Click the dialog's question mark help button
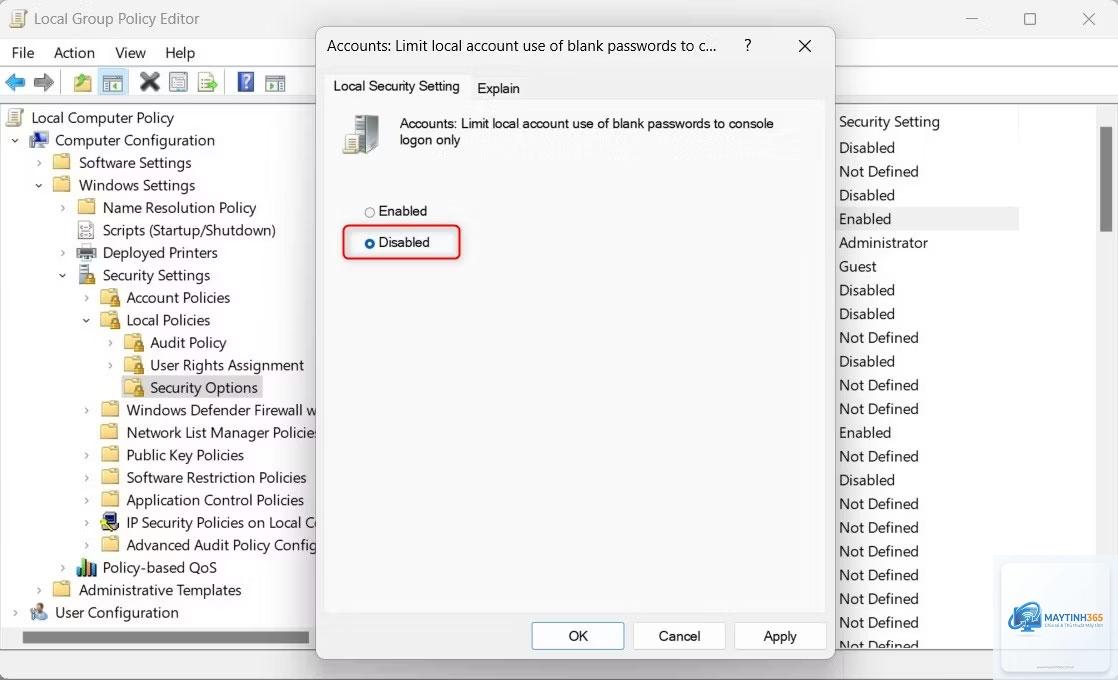The height and width of the screenshot is (680, 1118). tap(747, 46)
